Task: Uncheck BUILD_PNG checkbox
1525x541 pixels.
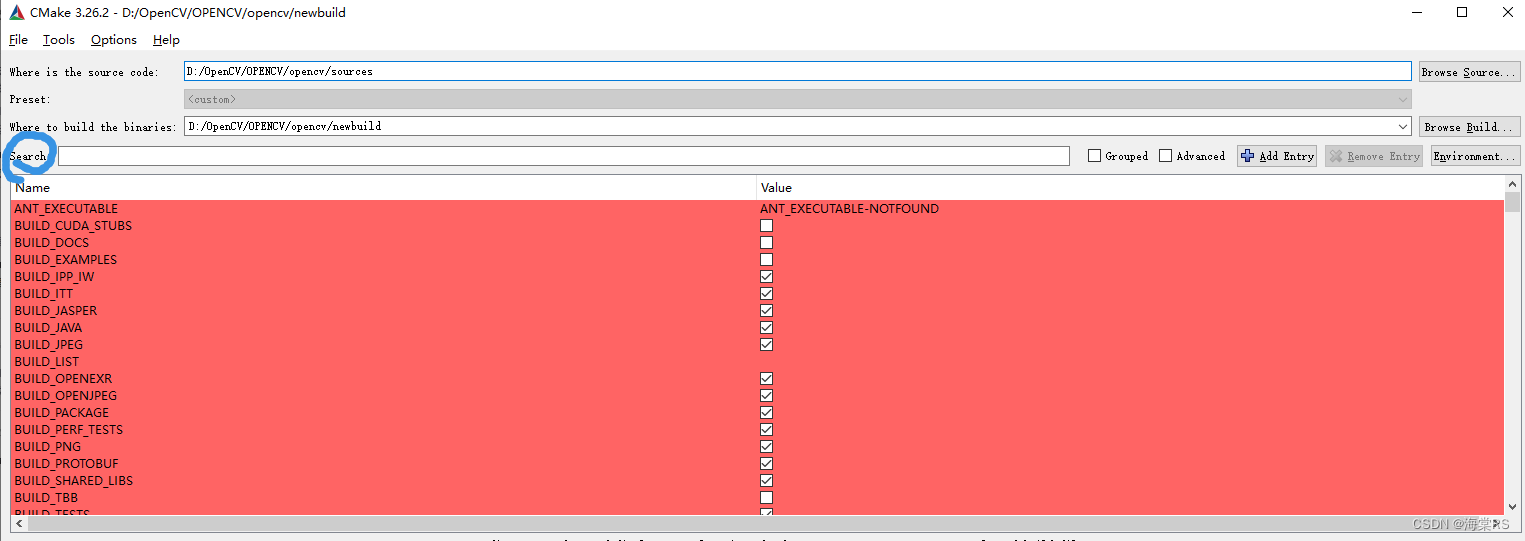Action: pyautogui.click(x=767, y=447)
